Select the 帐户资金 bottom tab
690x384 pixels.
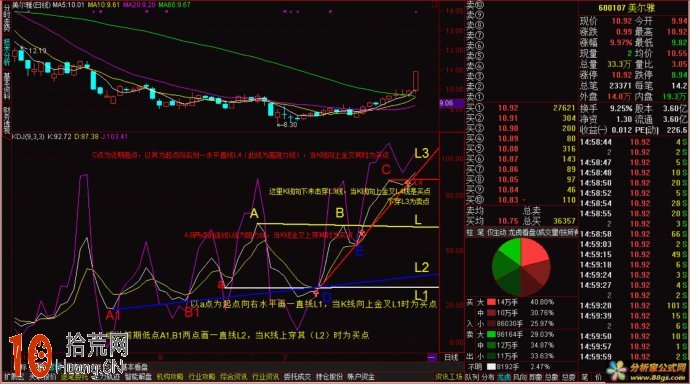coord(361,377)
